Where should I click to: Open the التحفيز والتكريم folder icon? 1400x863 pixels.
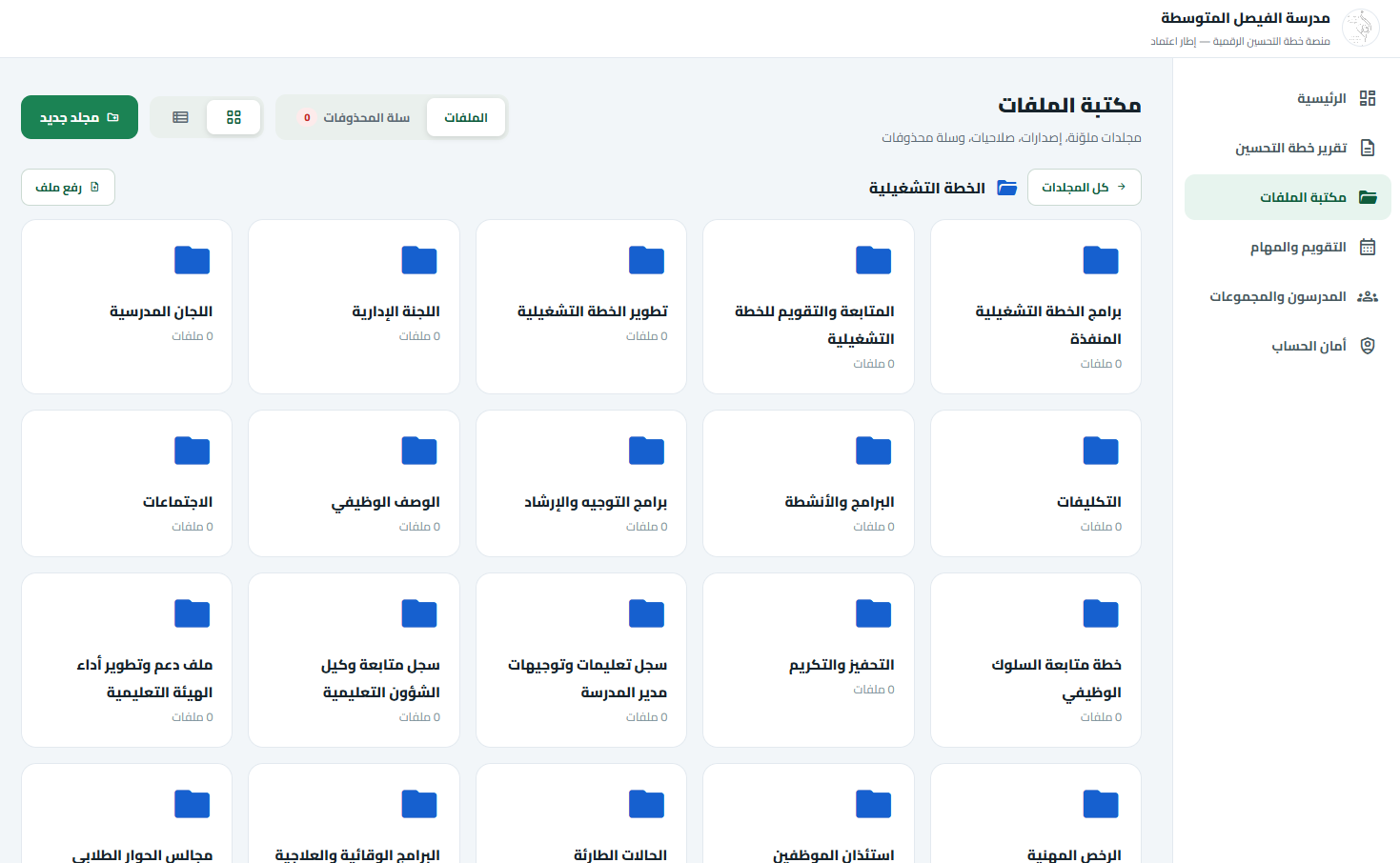point(873,613)
